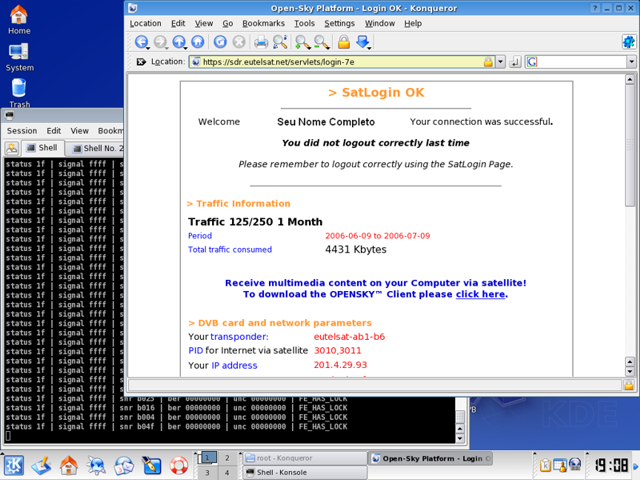Launch the pen writing application from the panel
This screenshot has width=640, height=480.
coord(151,465)
